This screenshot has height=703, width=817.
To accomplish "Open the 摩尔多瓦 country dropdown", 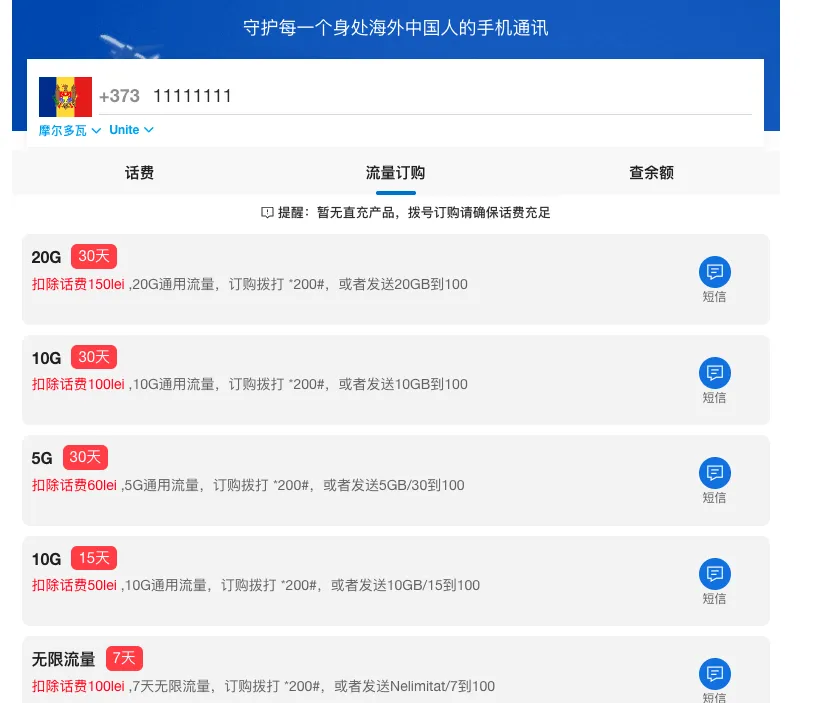I will [x=69, y=130].
